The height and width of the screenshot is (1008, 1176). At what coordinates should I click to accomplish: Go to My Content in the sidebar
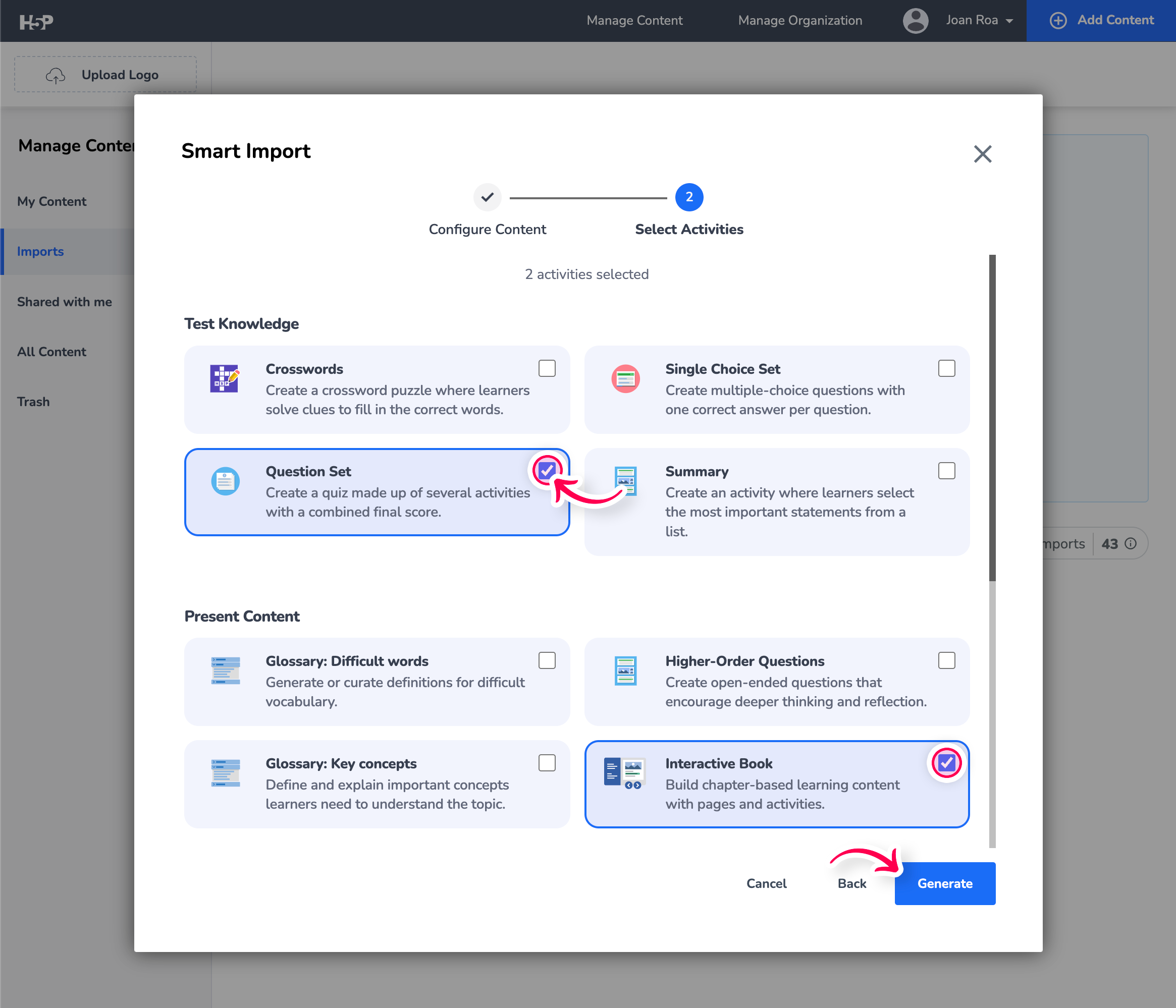pos(51,201)
